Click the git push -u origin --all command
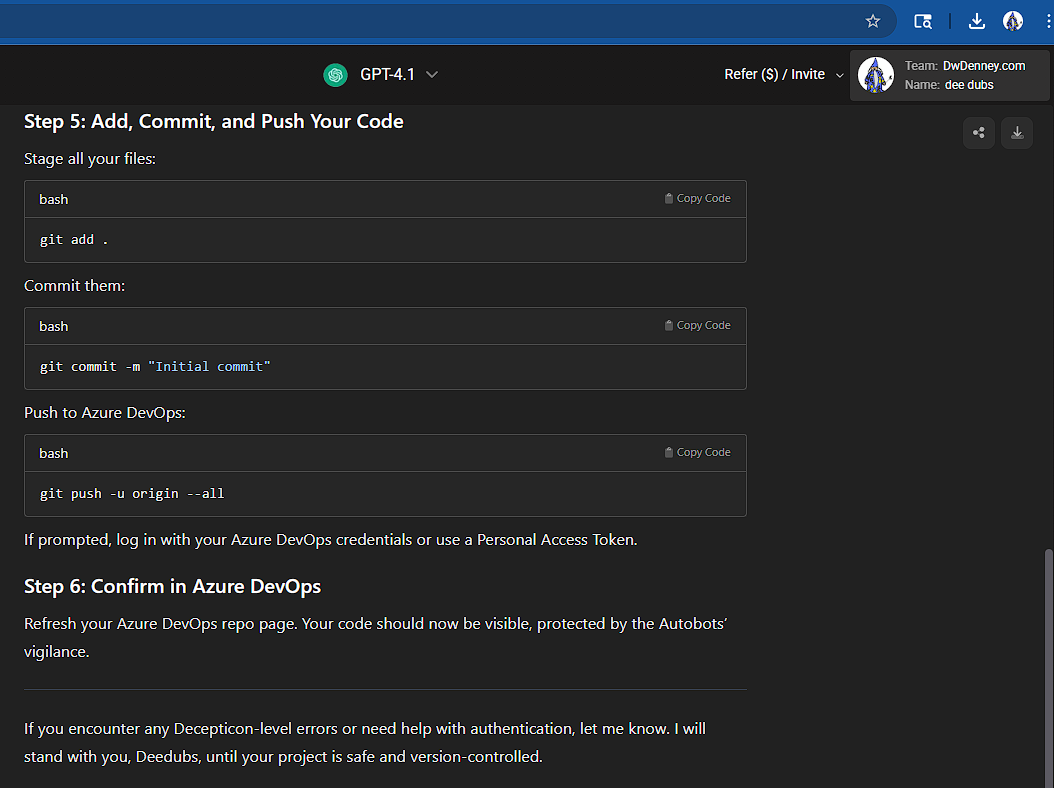 pos(132,494)
